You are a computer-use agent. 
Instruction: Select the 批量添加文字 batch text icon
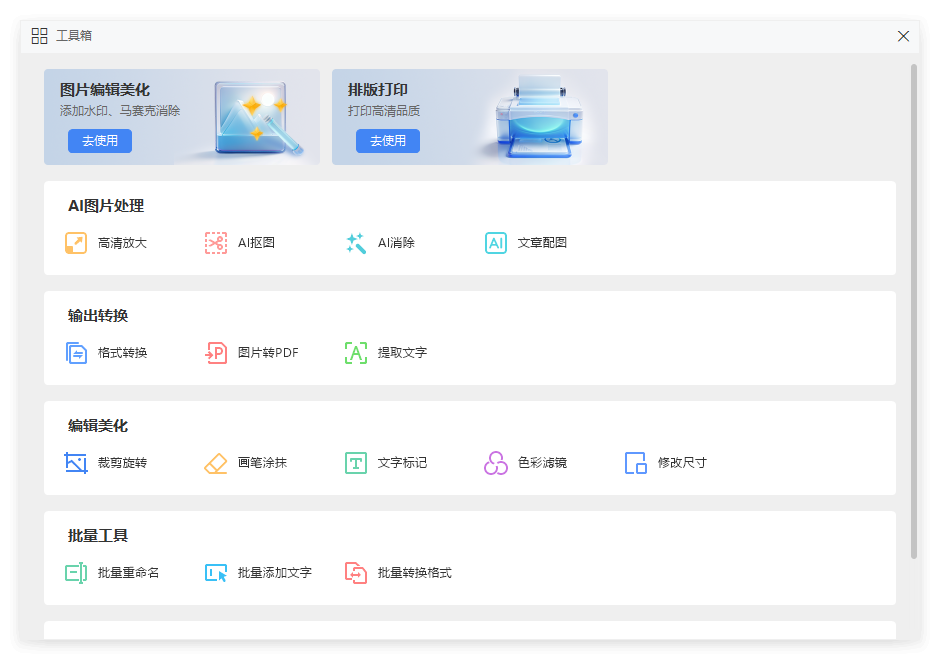click(216, 573)
